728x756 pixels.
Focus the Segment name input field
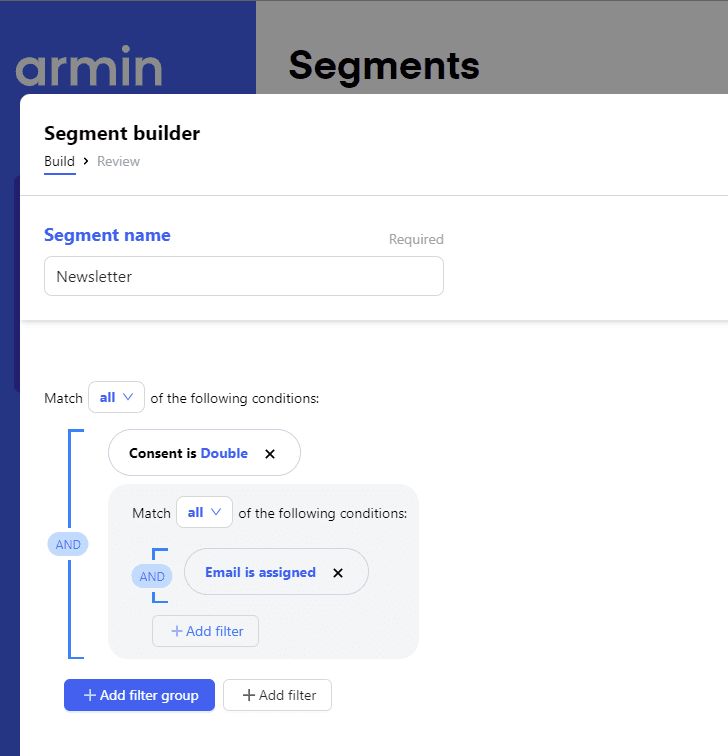pyautogui.click(x=244, y=276)
